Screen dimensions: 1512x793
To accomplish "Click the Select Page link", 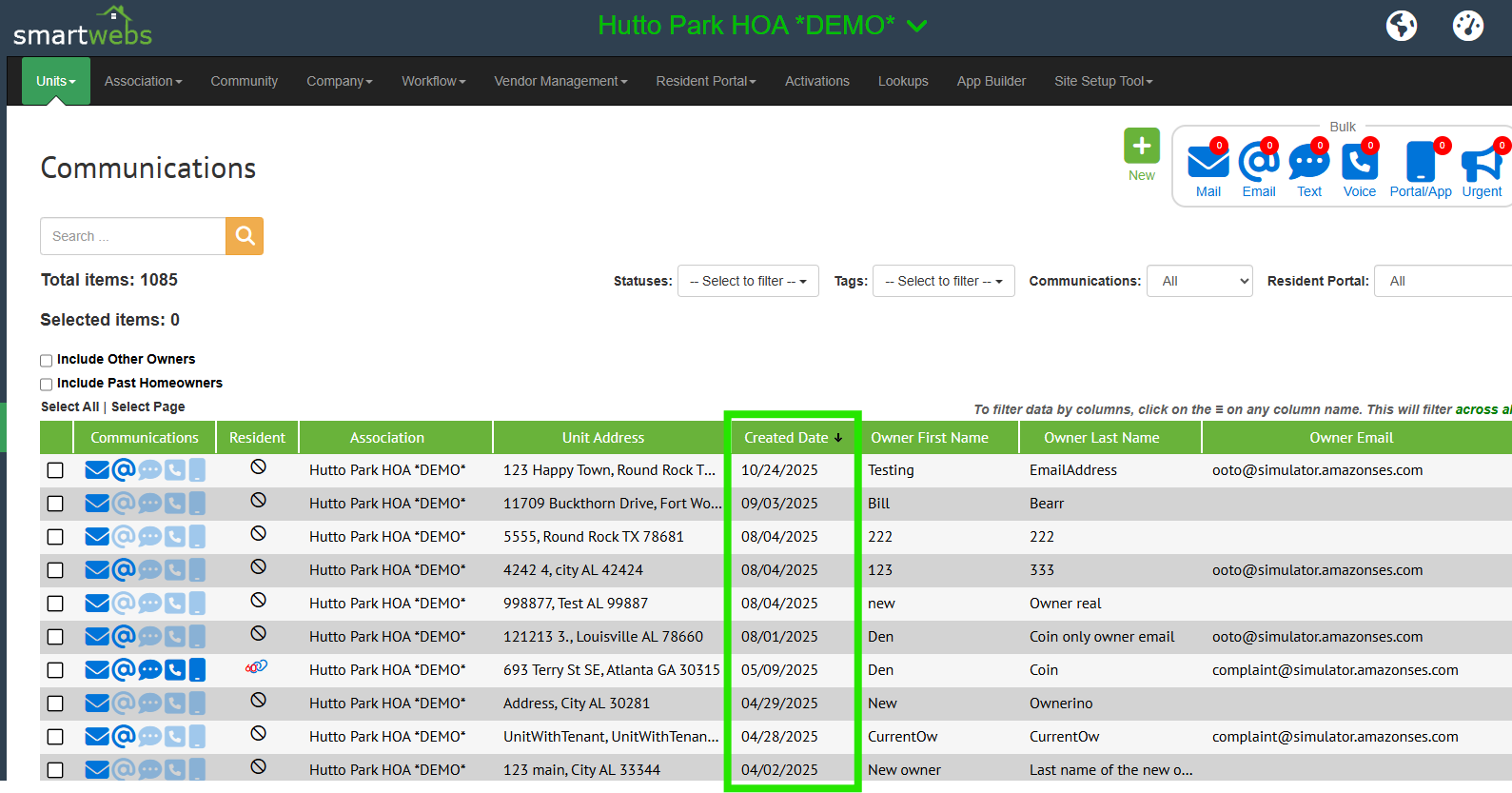I will click(148, 406).
